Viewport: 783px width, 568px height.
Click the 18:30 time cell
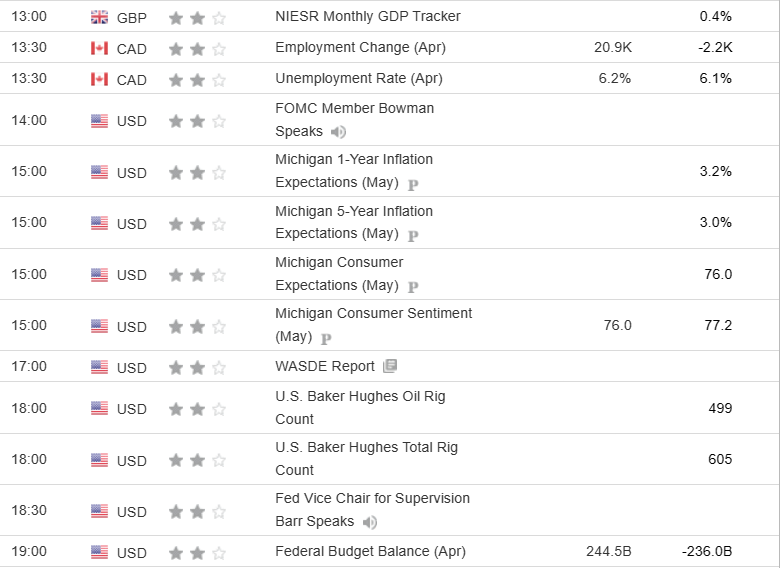[29, 511]
